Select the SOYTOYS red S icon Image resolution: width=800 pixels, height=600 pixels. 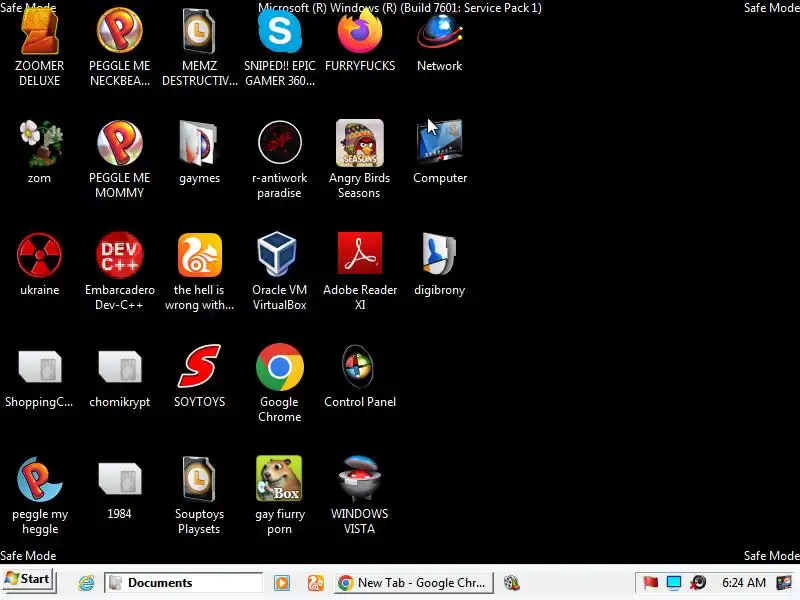pos(199,366)
